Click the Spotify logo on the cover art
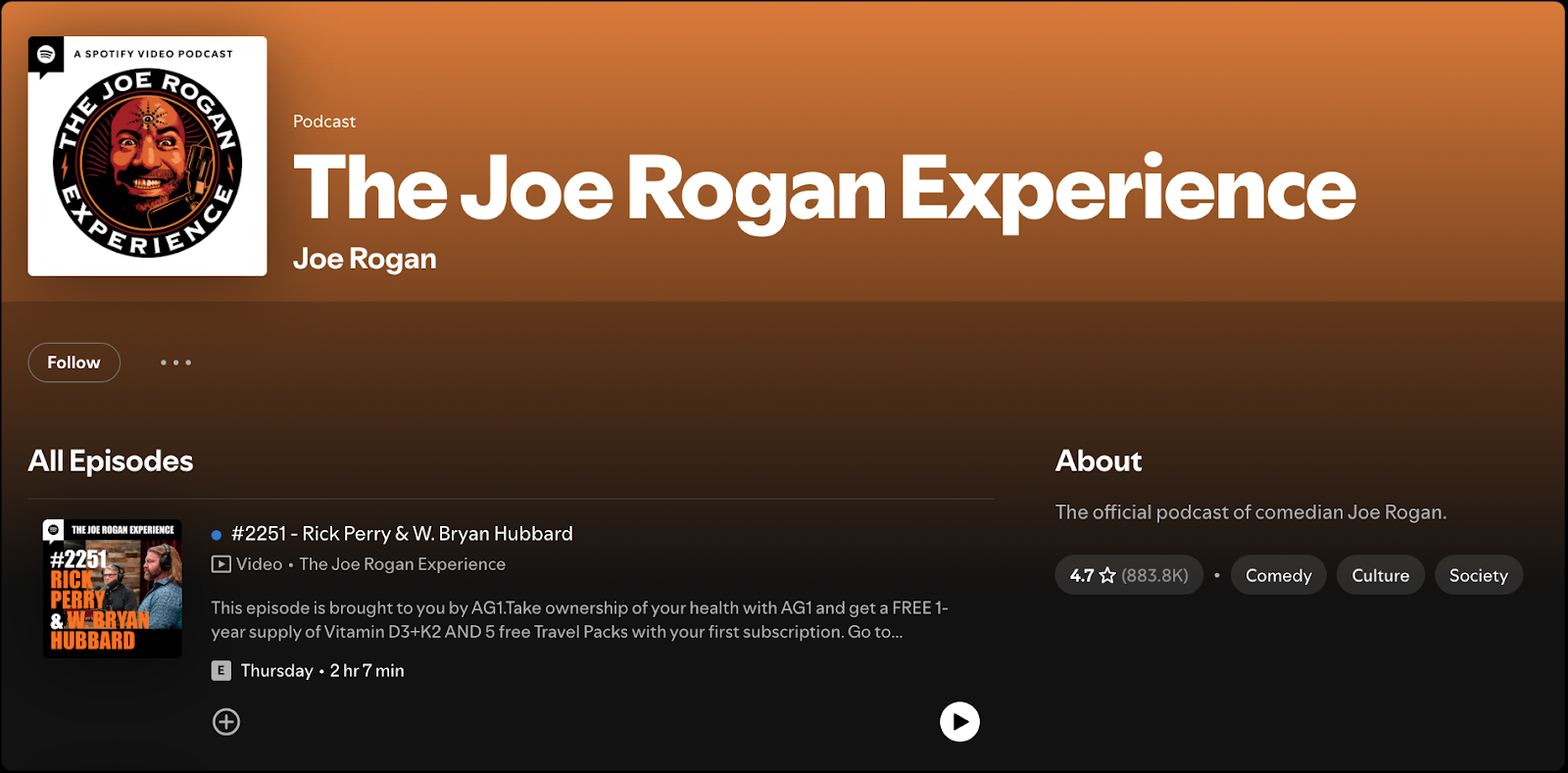Image resolution: width=1568 pixels, height=773 pixels. (x=45, y=55)
